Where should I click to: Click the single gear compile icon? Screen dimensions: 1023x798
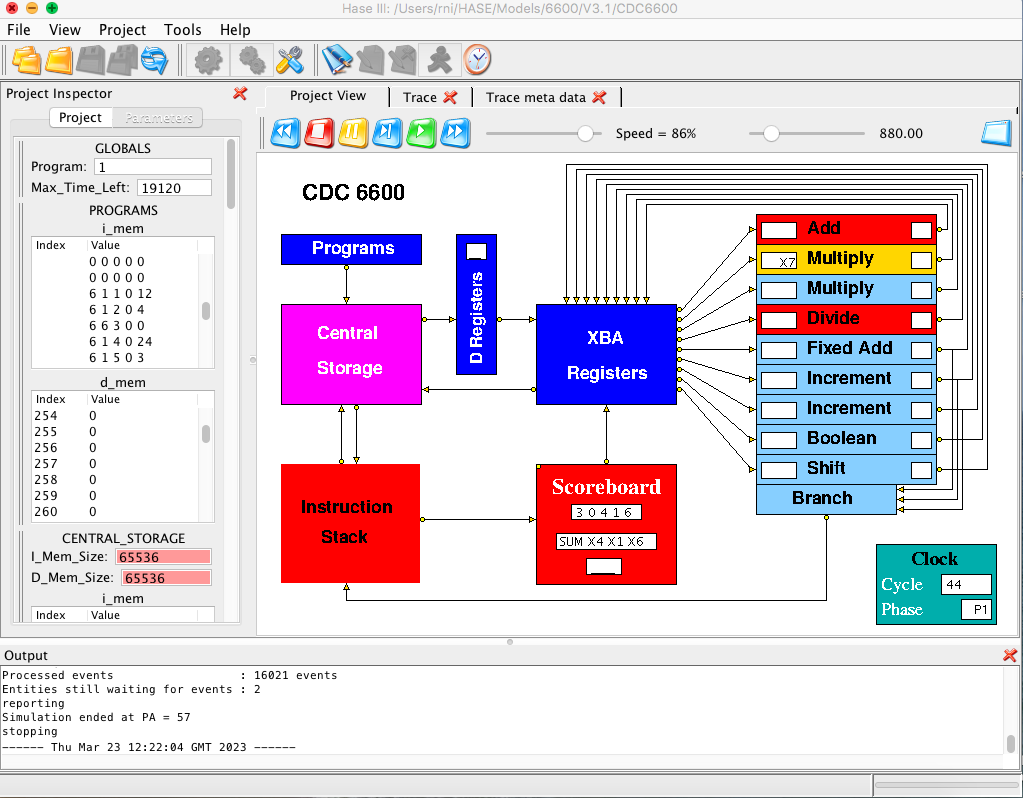point(208,60)
